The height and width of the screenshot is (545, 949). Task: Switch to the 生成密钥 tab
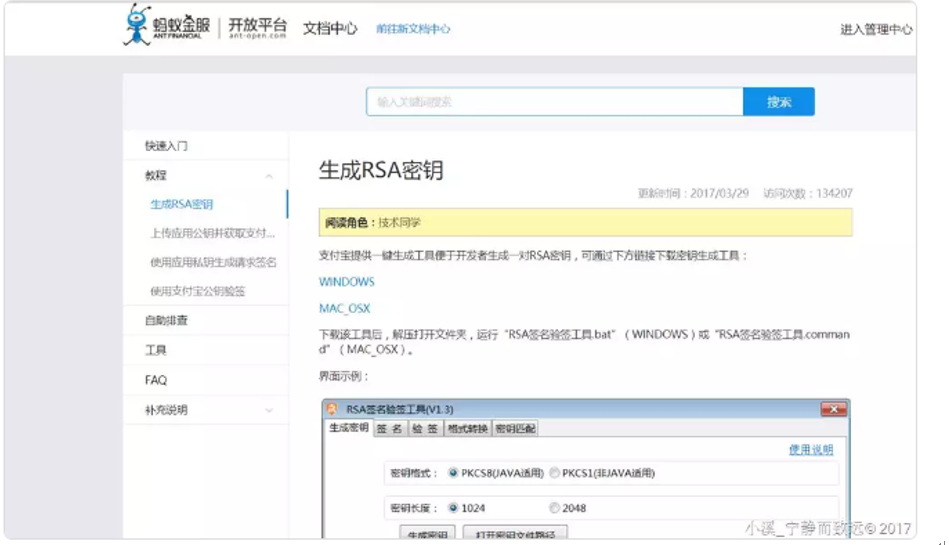pyautogui.click(x=349, y=428)
